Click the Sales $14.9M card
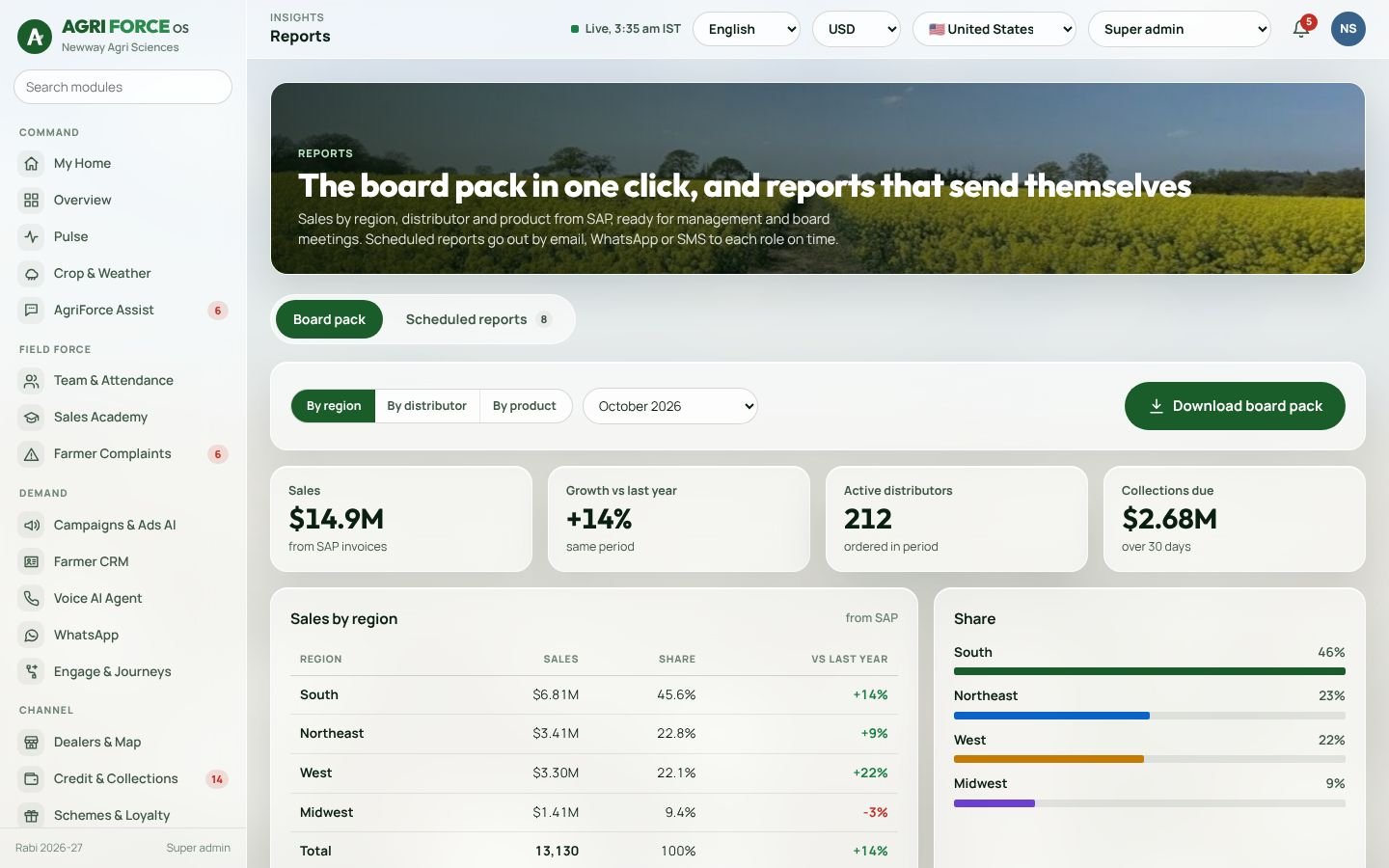The image size is (1389, 868). click(401, 519)
